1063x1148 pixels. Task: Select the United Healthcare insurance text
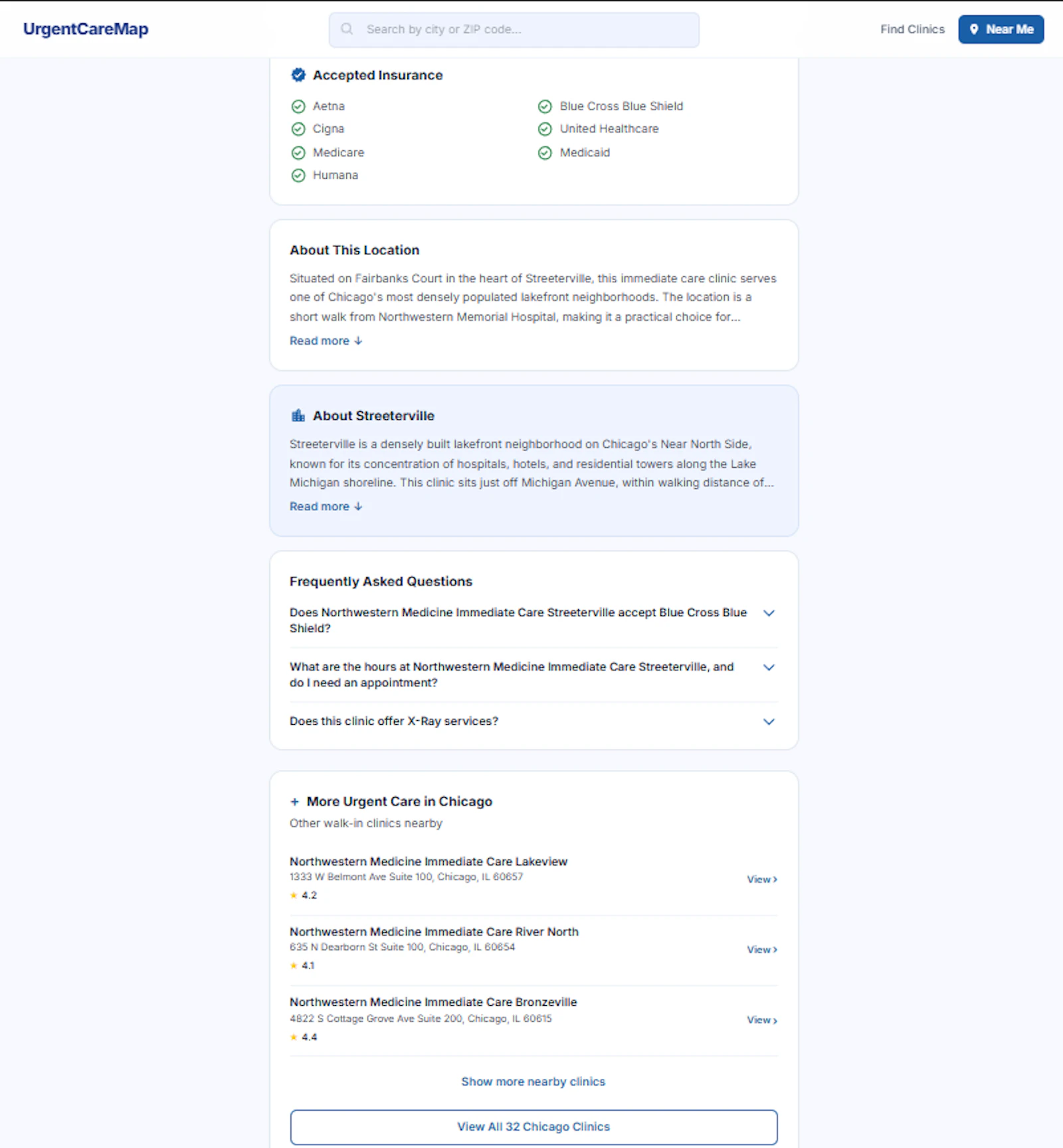[609, 129]
